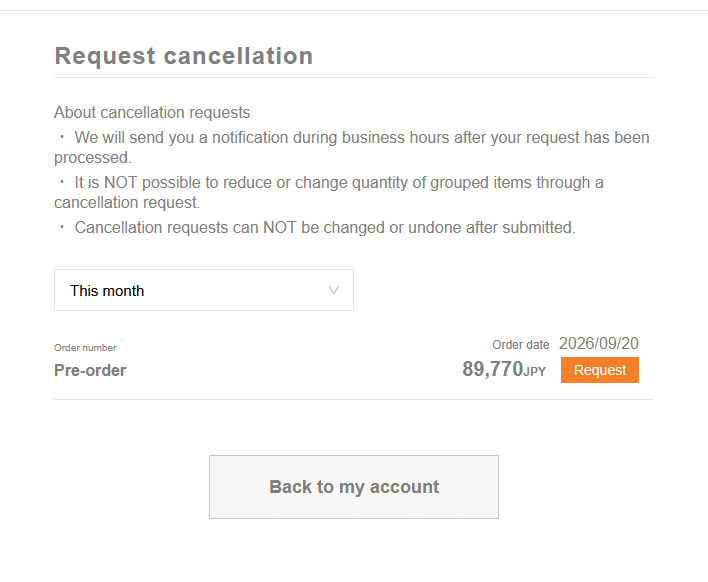Click the 89,770 order total amount
Screen dimensions: 708x582
pyautogui.click(x=493, y=369)
